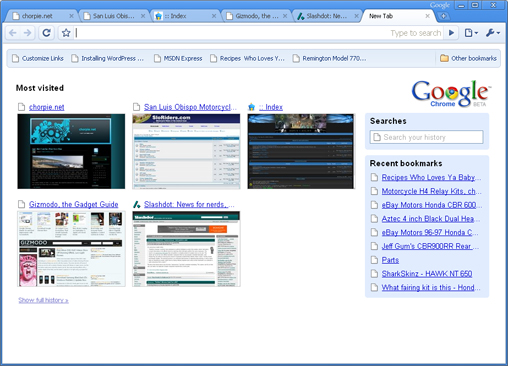This screenshot has width=508, height=366.
Task: Close the San Luis Obis... tab
Action: pyautogui.click(x=143, y=16)
